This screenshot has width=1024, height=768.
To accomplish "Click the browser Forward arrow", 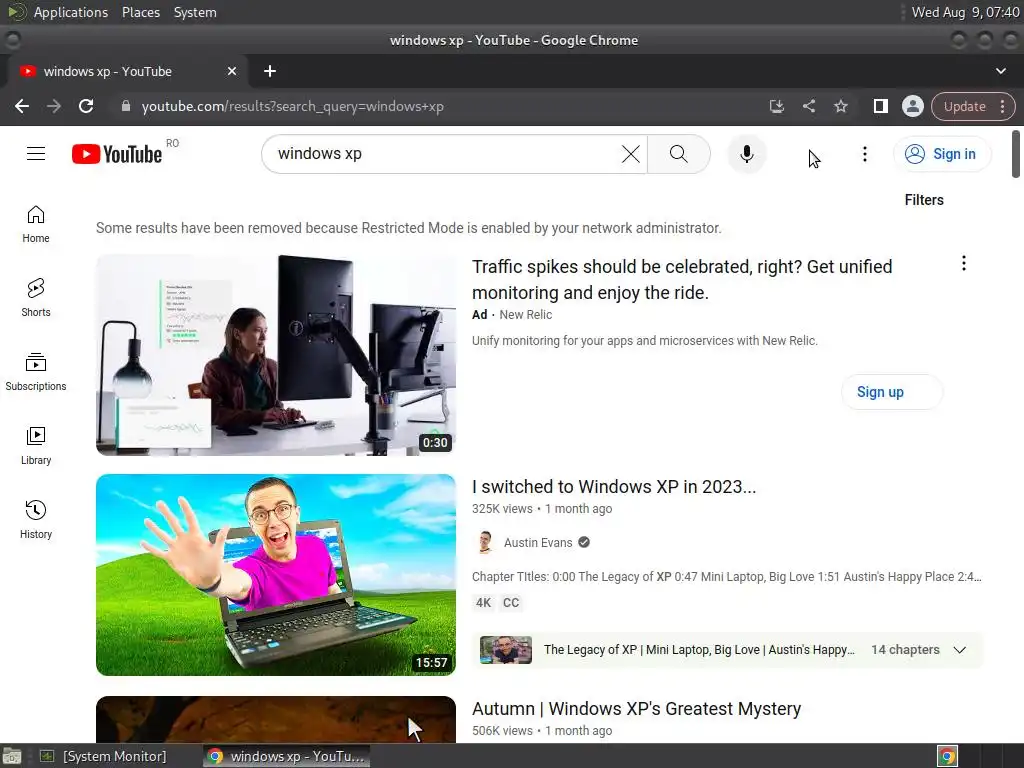I will [54, 106].
